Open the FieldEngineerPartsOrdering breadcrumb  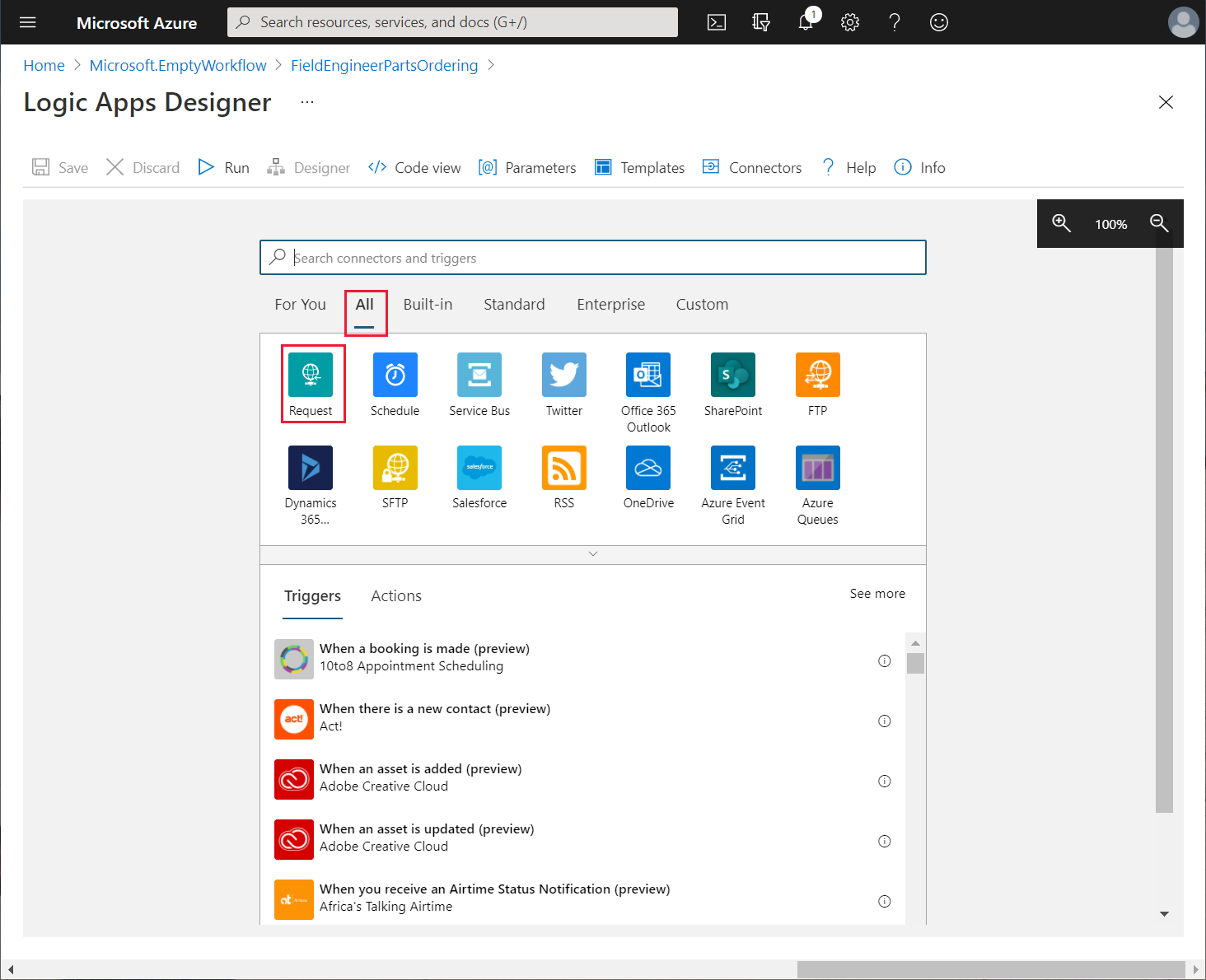click(384, 65)
